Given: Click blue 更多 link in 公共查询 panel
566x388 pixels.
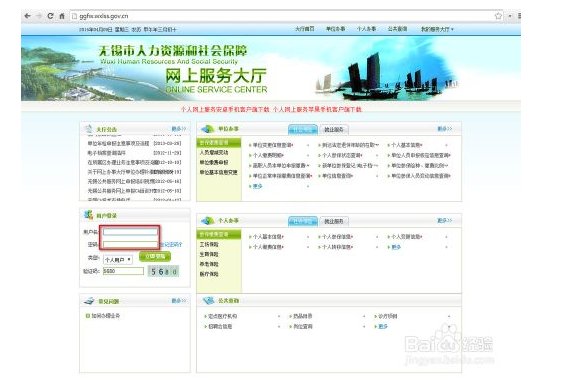Looking at the screenshot, I should coord(383,326).
